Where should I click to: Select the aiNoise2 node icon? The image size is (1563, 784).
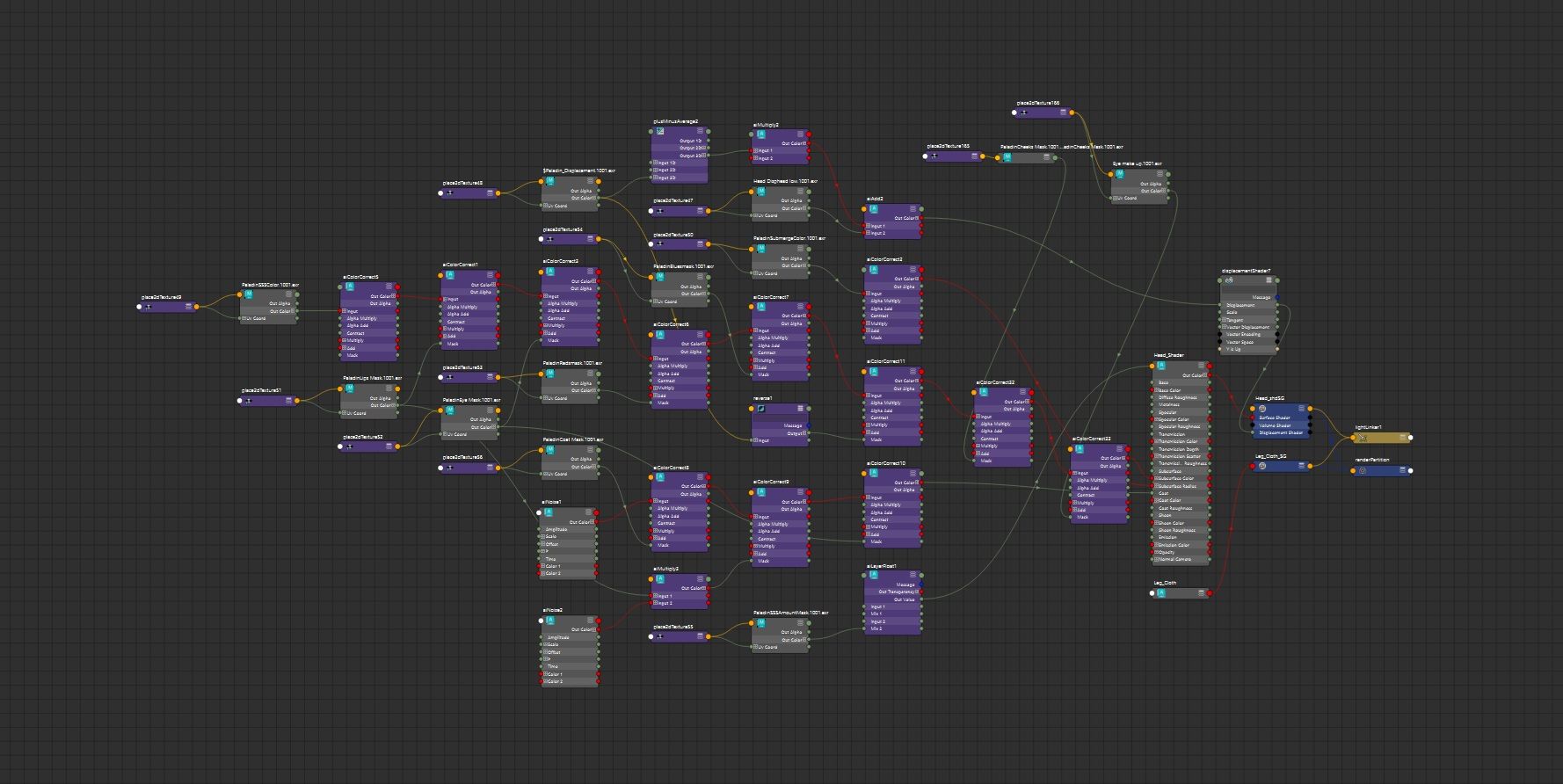point(550,620)
